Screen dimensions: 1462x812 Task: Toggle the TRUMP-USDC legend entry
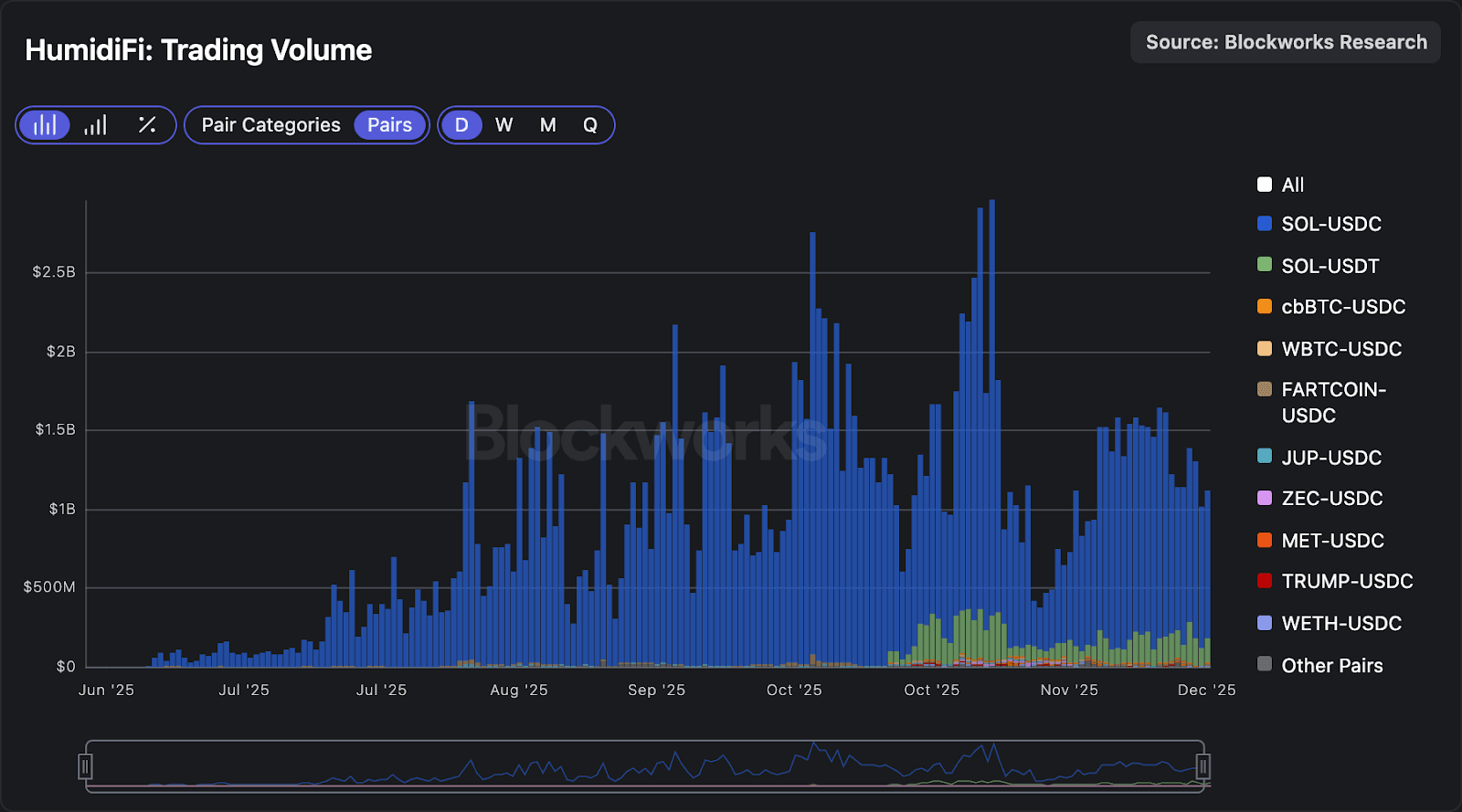(1346, 581)
